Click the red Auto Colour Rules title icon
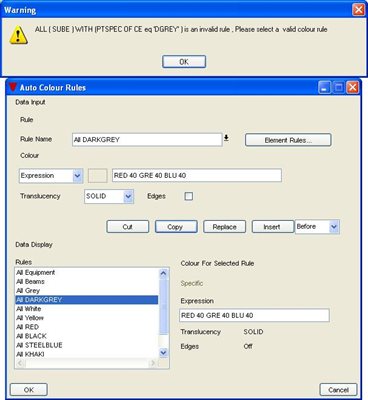 13,87
